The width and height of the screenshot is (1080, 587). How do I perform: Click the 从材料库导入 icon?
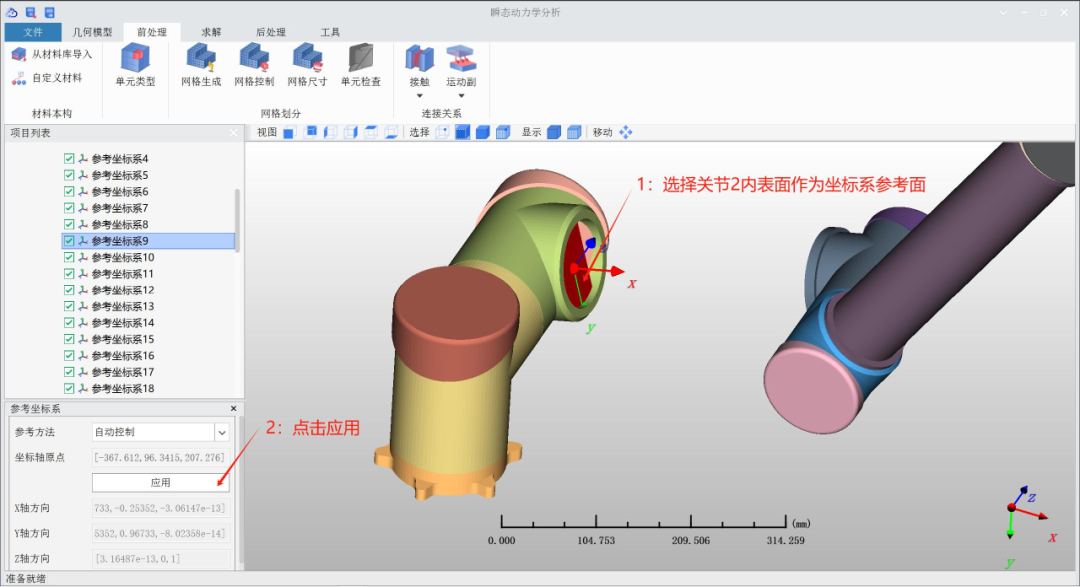[x=19, y=54]
